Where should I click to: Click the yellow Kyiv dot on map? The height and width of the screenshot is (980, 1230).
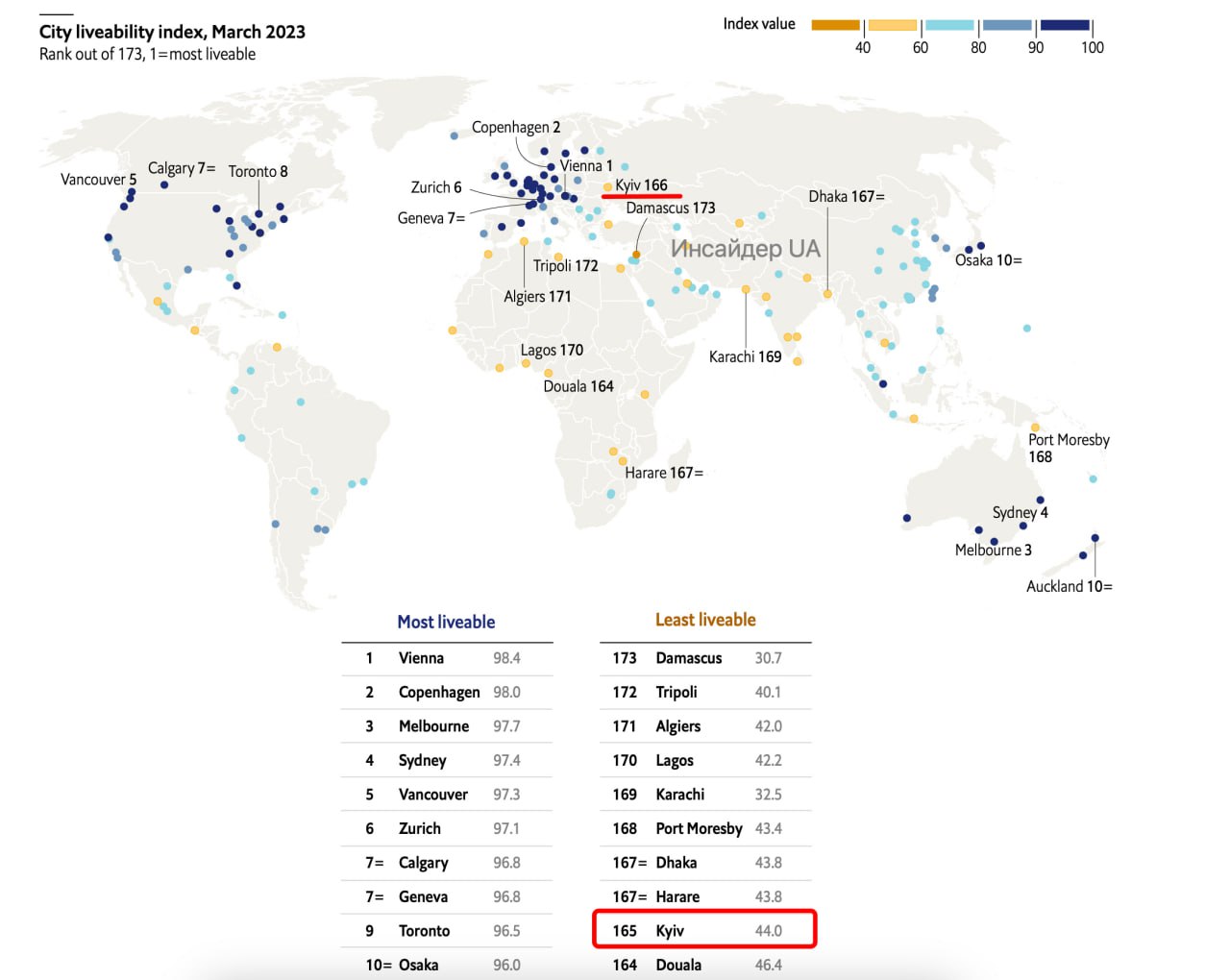[x=607, y=187]
